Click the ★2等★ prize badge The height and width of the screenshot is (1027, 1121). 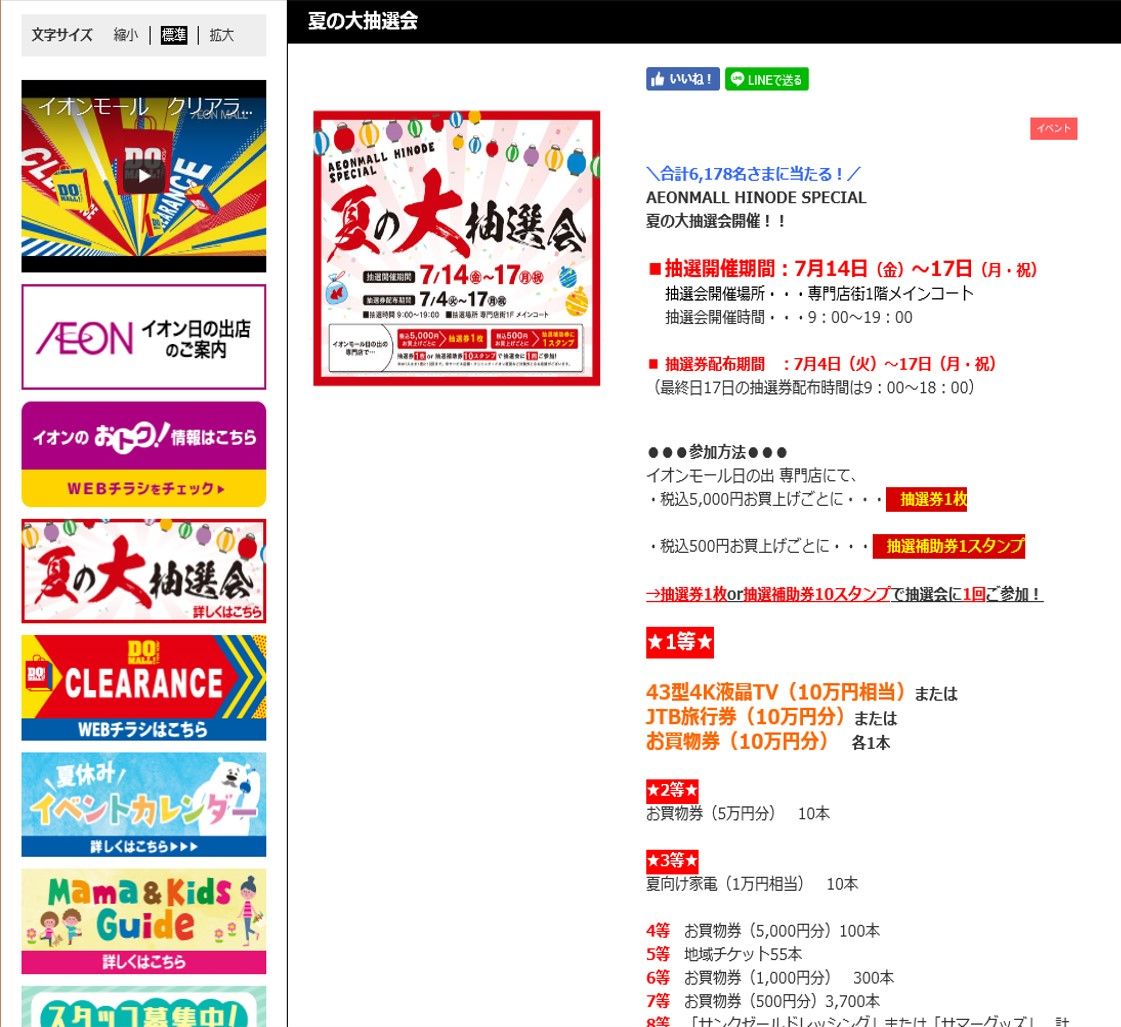coord(672,790)
